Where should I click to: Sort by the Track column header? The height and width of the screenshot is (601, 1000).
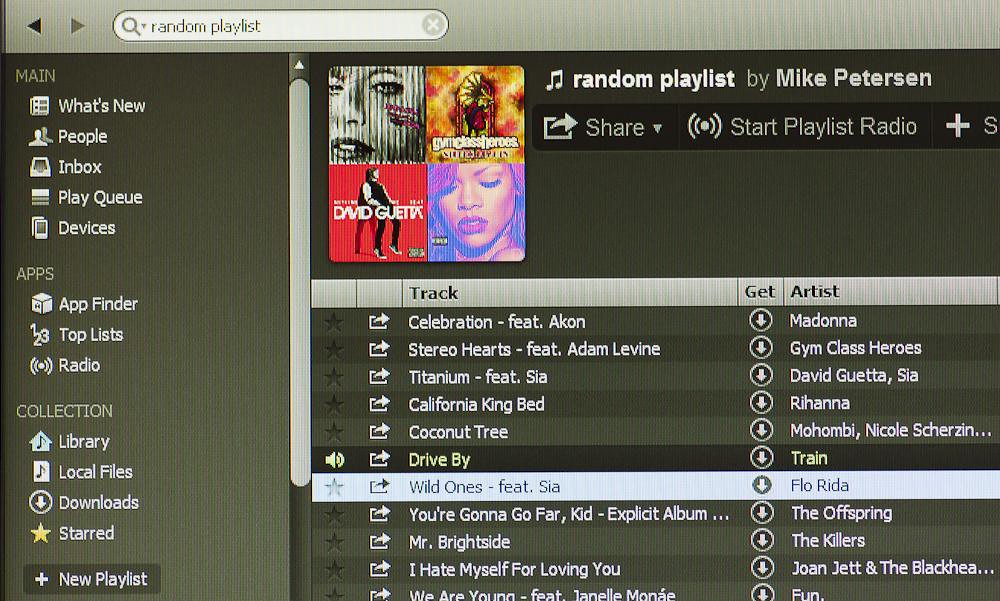tap(433, 293)
